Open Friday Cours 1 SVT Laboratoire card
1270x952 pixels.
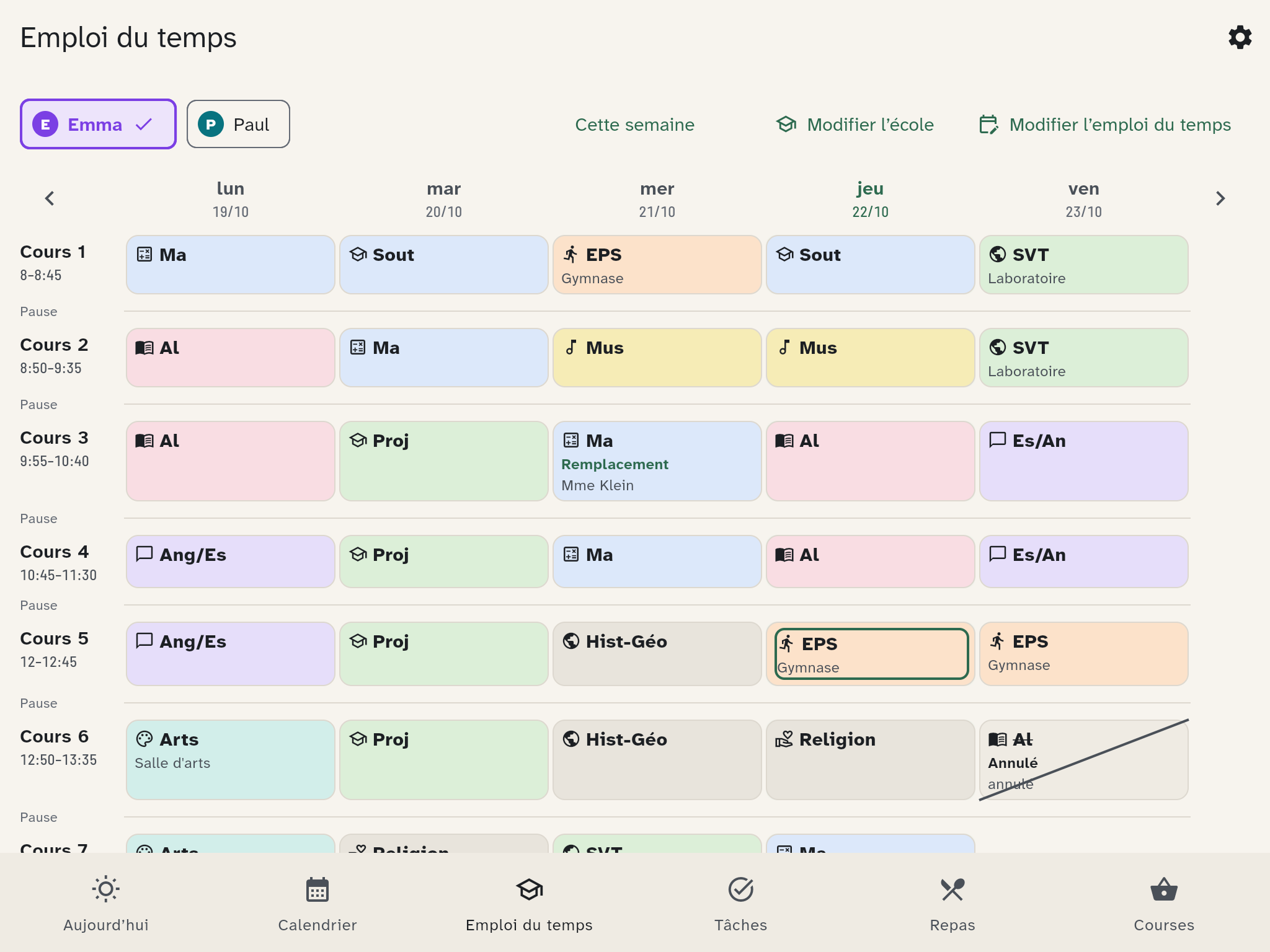pos(1084,265)
